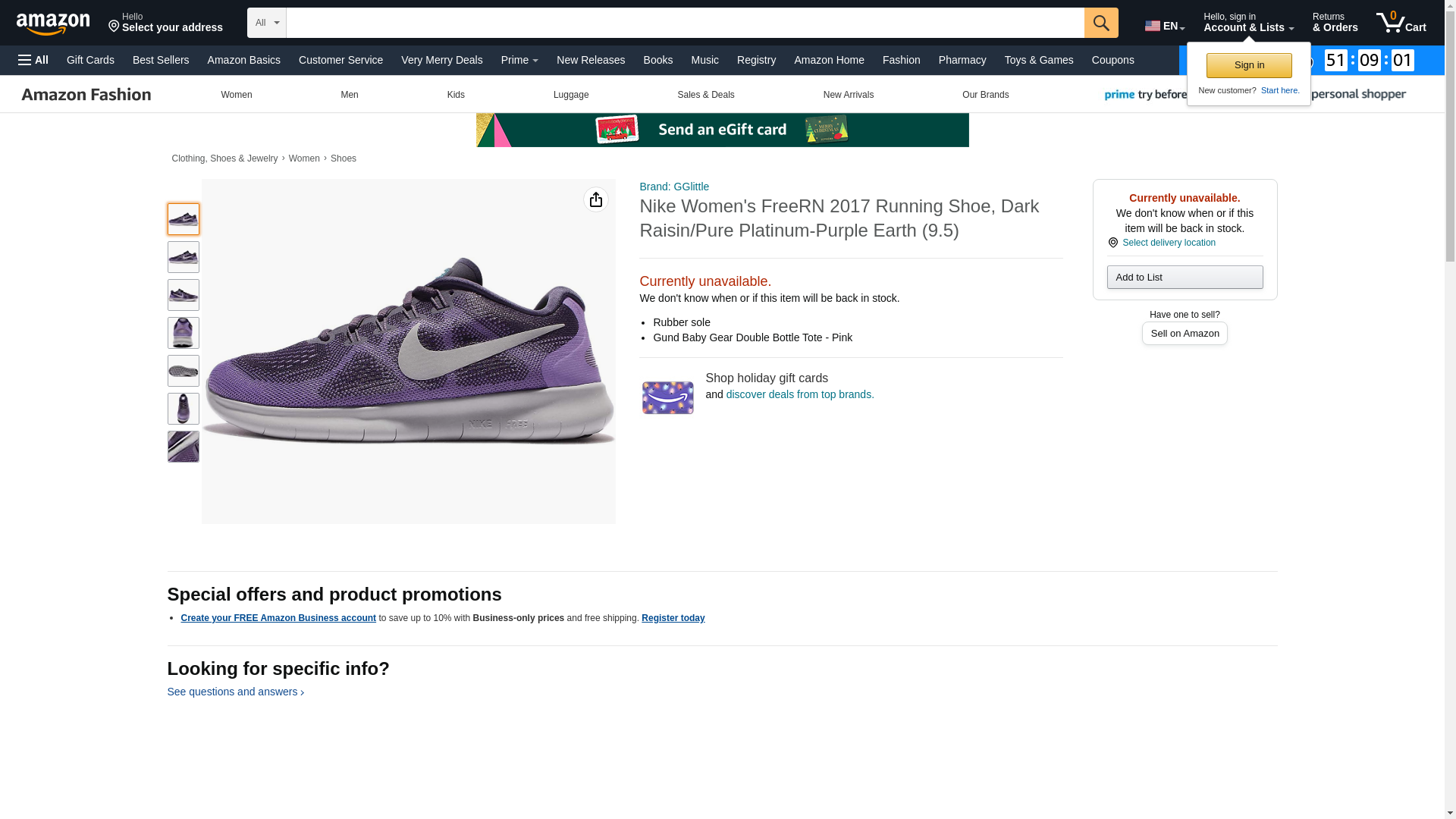Click the magnifying glass search button
The width and height of the screenshot is (1456, 819).
point(1100,23)
